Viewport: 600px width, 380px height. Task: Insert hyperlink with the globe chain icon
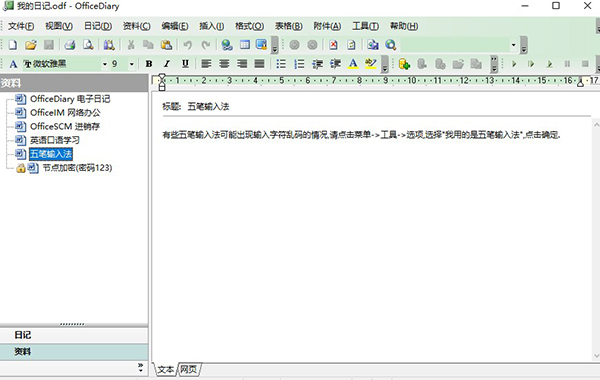[227, 45]
